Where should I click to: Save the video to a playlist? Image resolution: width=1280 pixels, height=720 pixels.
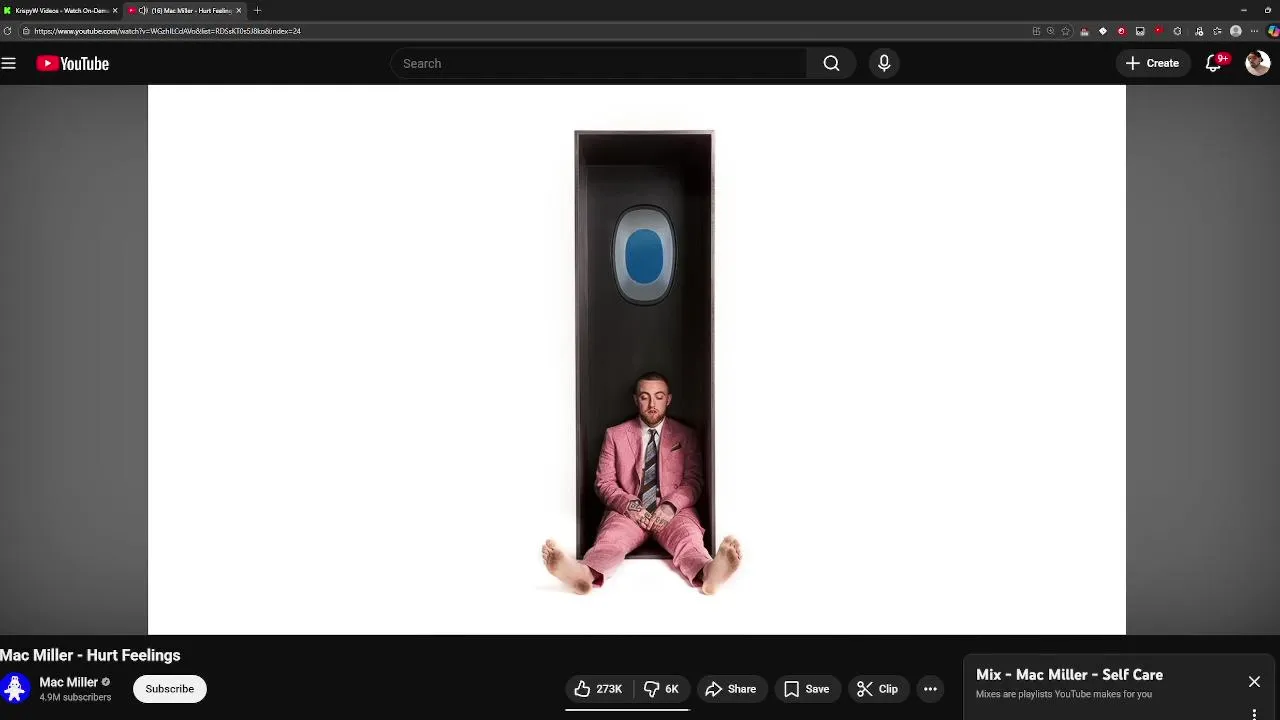point(806,689)
